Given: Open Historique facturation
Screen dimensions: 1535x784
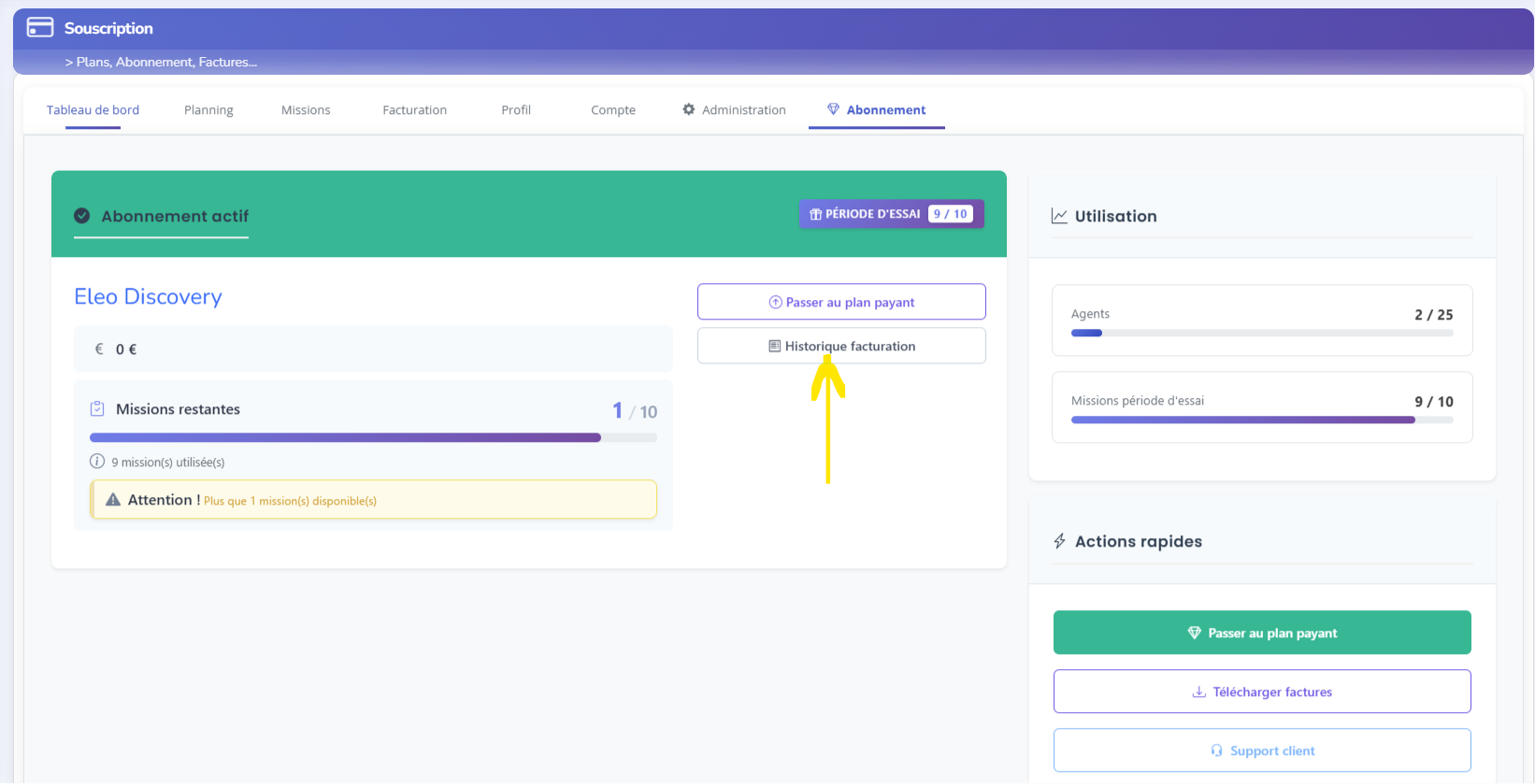Looking at the screenshot, I should click(x=841, y=346).
